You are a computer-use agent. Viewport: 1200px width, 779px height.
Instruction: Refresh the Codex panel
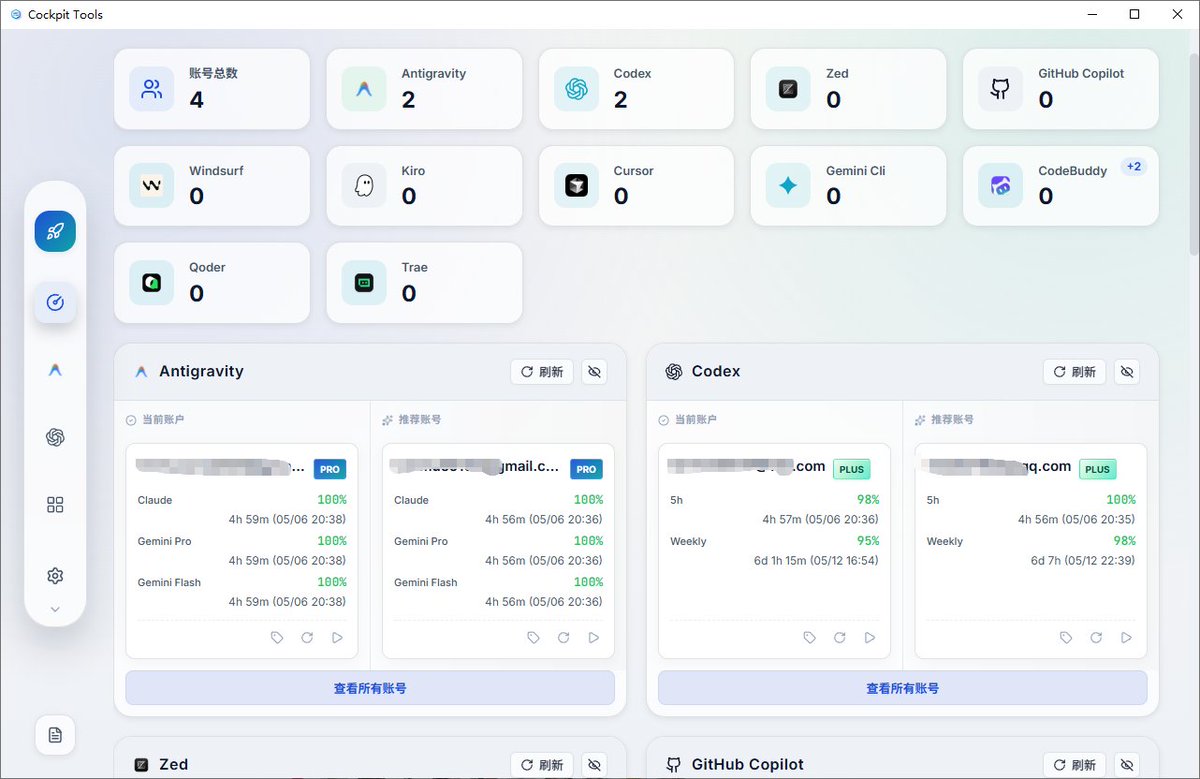(1075, 372)
